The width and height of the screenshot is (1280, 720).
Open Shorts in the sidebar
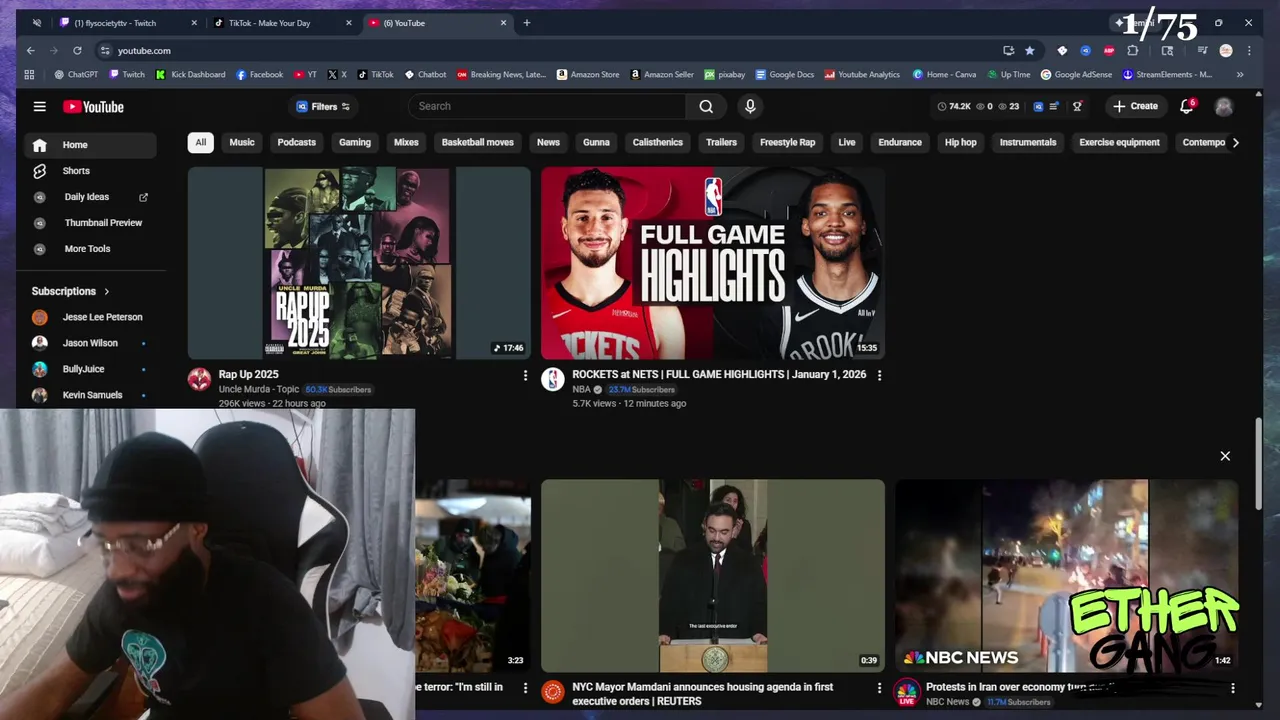(x=90, y=171)
